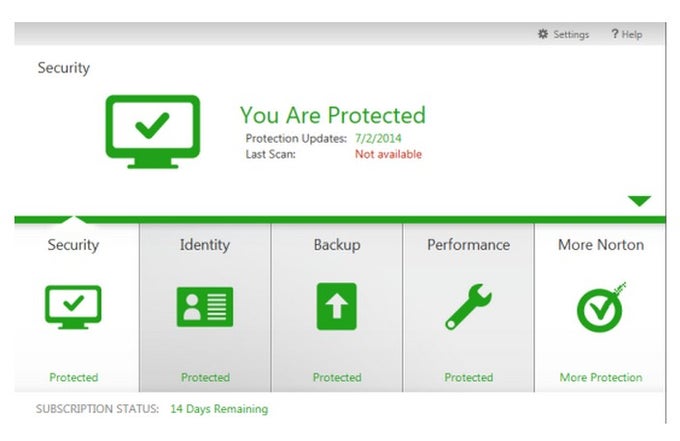Click the More Norton checkmark logo
Viewport: 680px width, 441px height.
[601, 308]
